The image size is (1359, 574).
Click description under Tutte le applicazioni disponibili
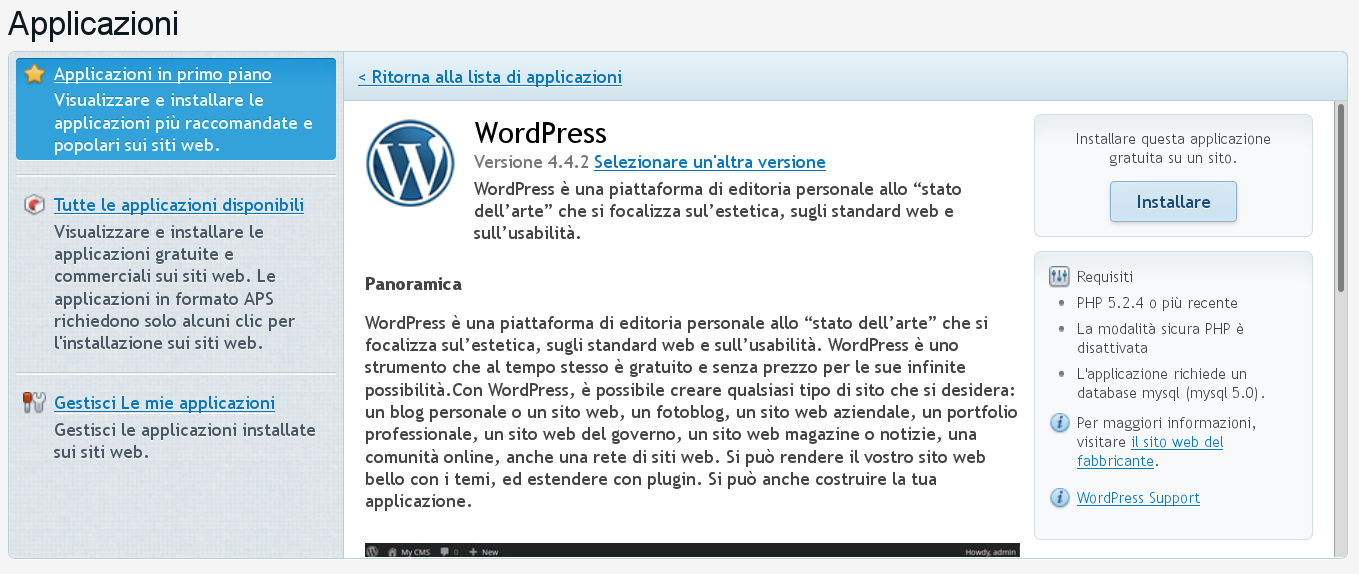[175, 287]
